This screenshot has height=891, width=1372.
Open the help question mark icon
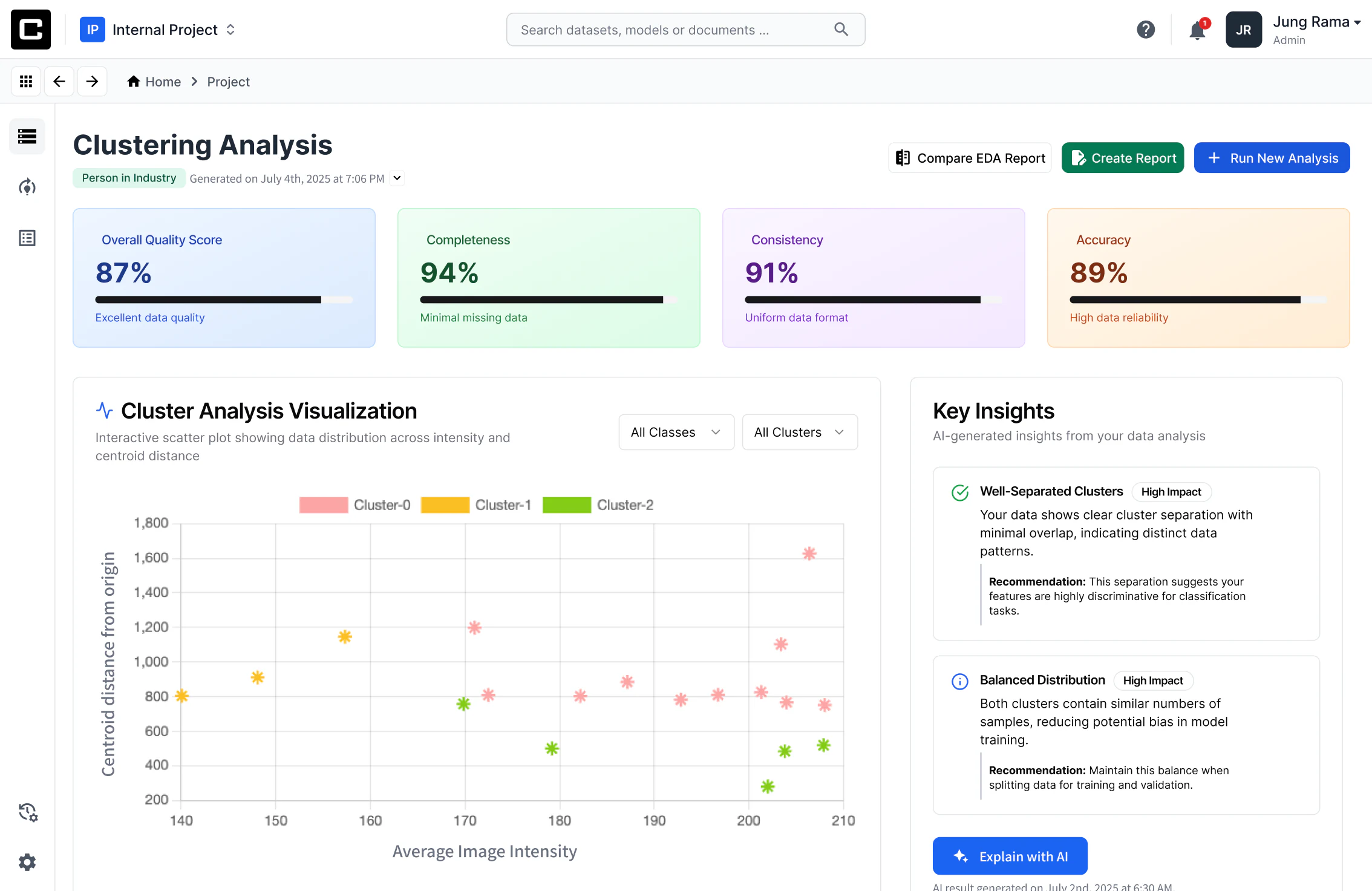coord(1146,30)
